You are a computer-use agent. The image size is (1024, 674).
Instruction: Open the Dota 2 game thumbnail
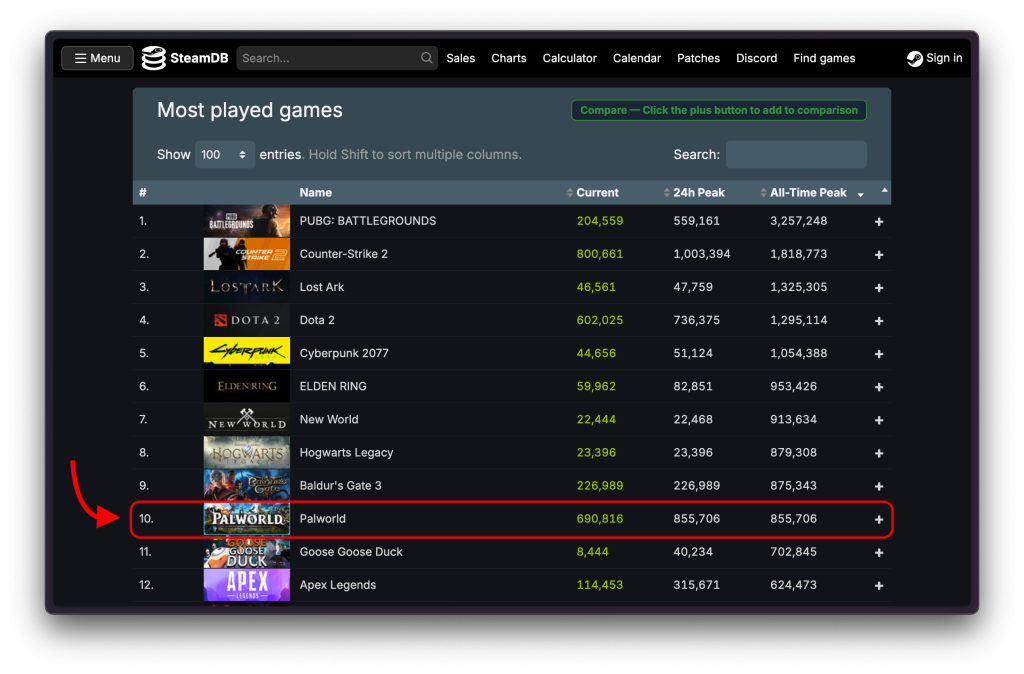(x=247, y=320)
